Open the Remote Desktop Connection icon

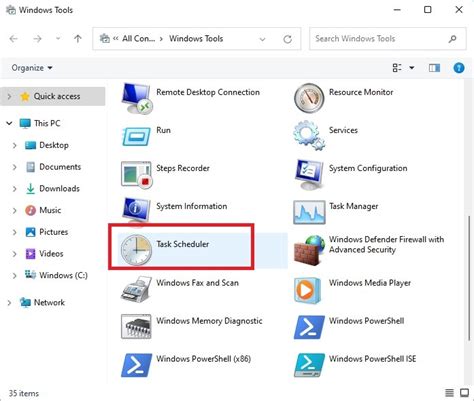(x=136, y=98)
